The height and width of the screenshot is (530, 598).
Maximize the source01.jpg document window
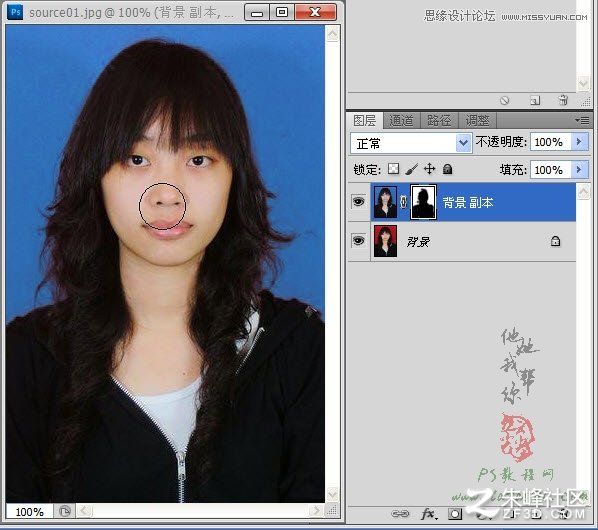[282, 13]
